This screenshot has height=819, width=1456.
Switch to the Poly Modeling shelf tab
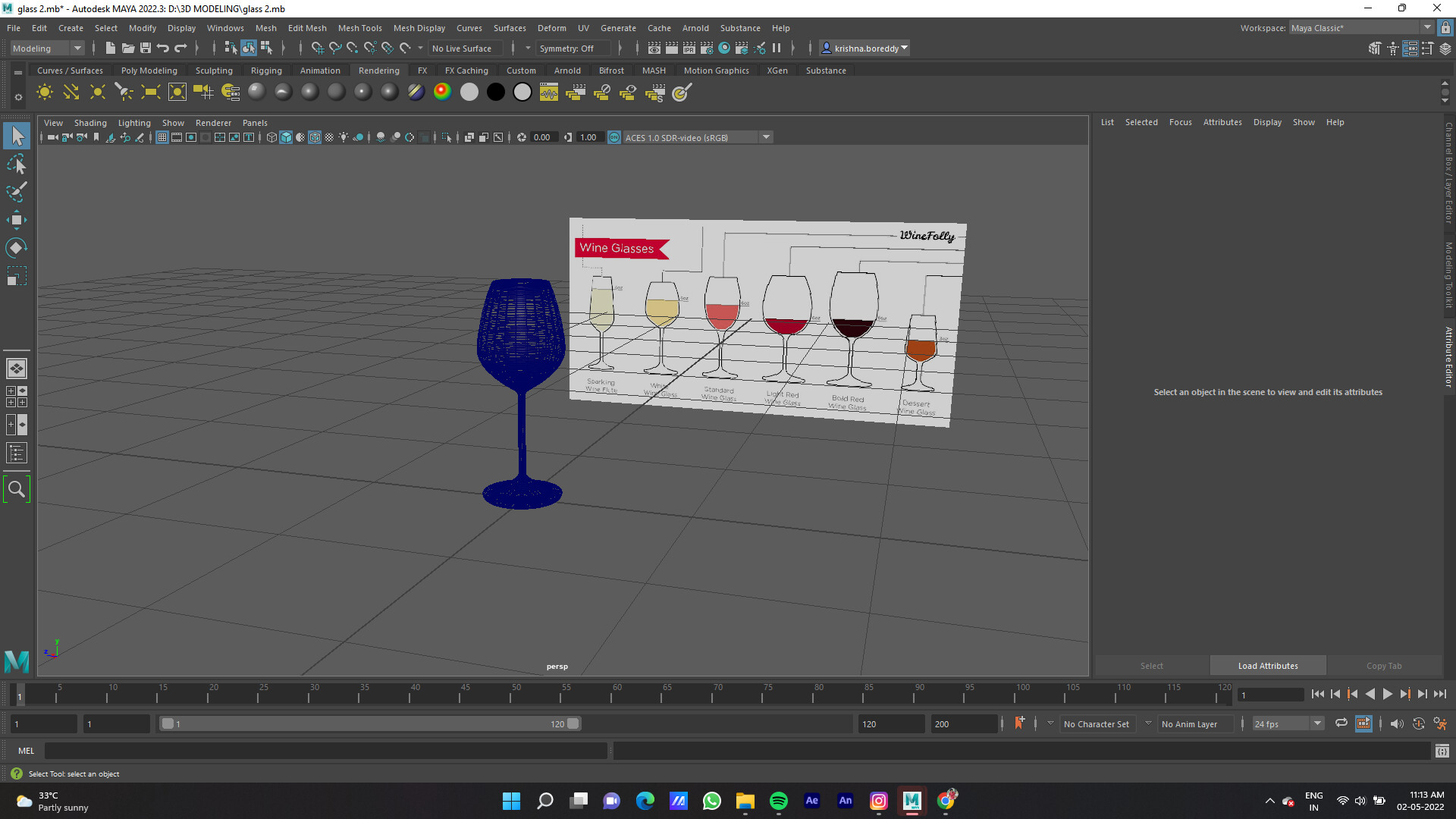click(149, 70)
